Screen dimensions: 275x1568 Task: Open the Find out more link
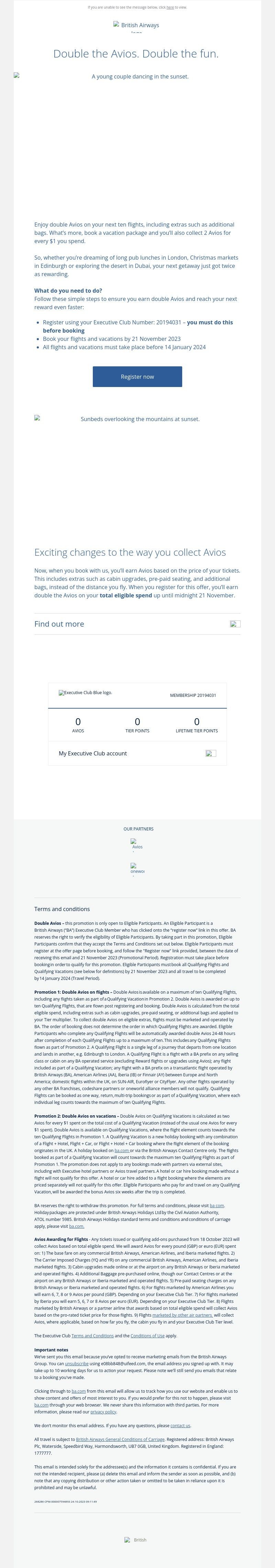click(x=59, y=624)
